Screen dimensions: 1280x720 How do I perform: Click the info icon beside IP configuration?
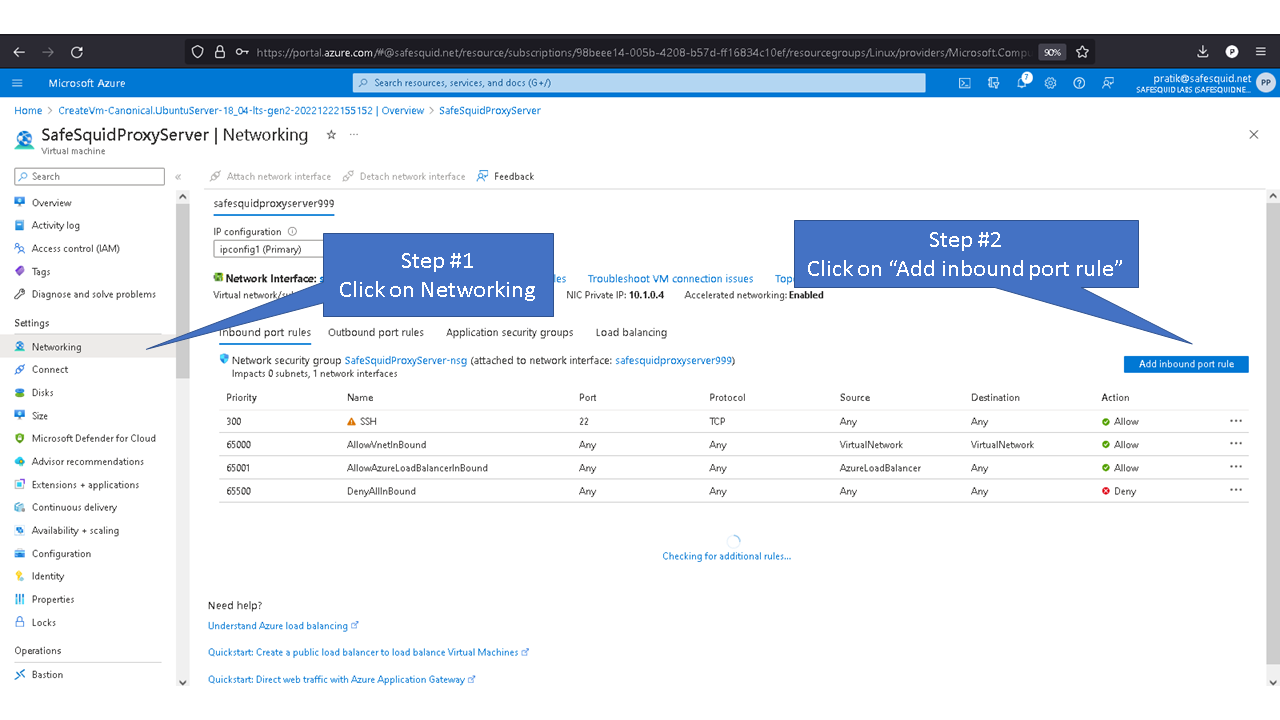[x=293, y=232]
